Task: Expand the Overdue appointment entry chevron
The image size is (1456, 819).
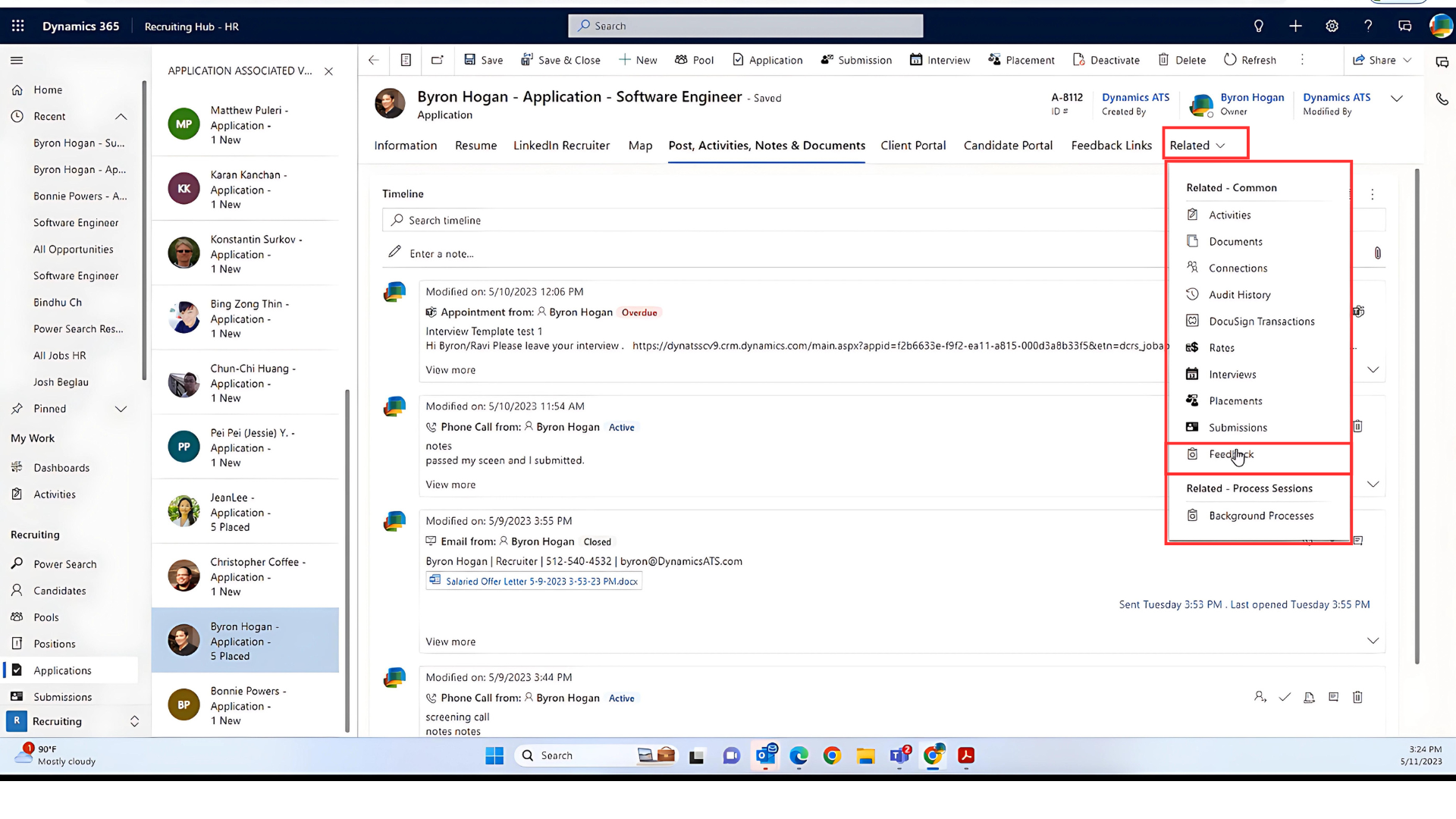Action: (1373, 370)
